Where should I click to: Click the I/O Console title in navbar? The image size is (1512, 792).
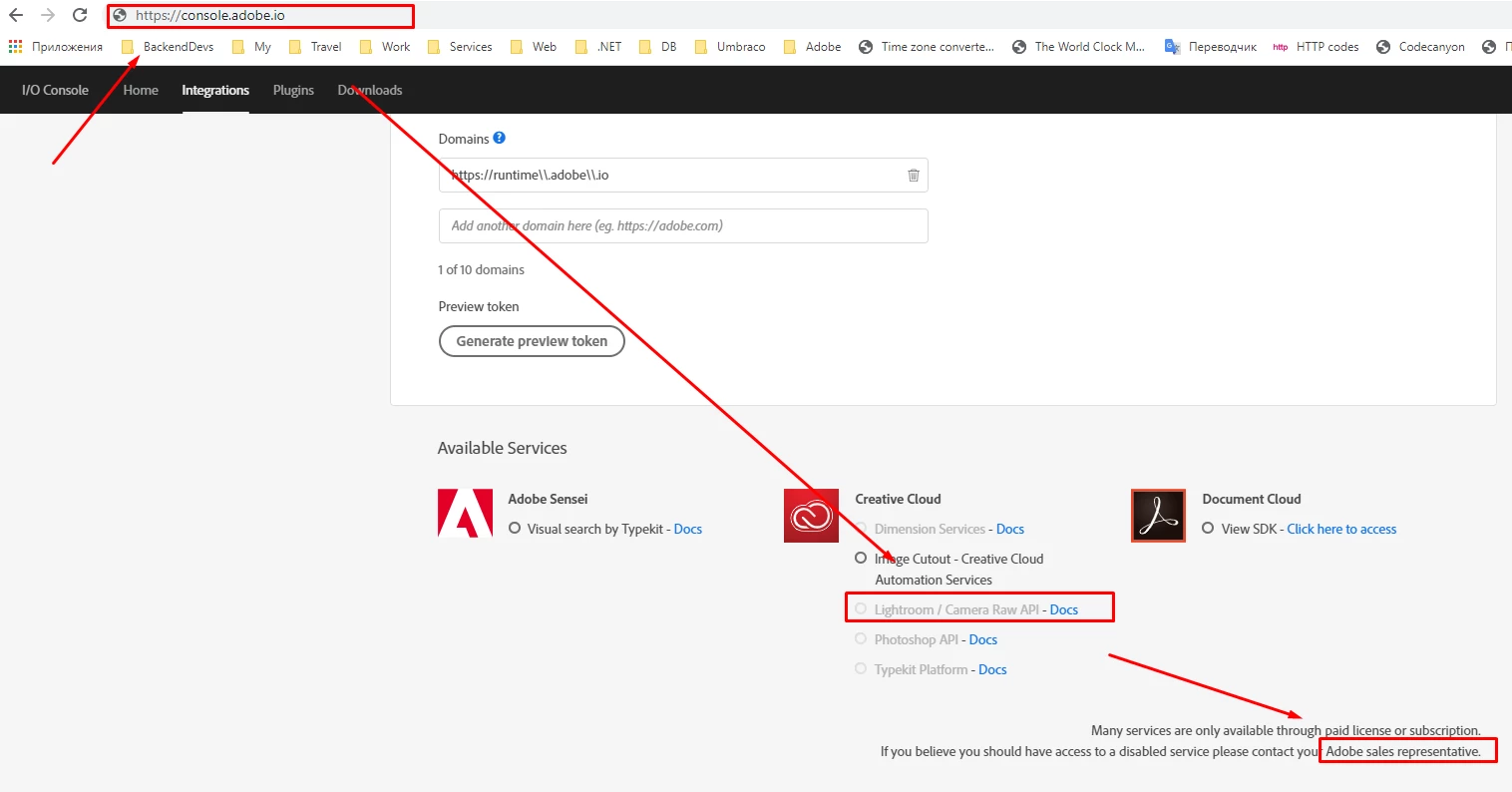pos(55,90)
